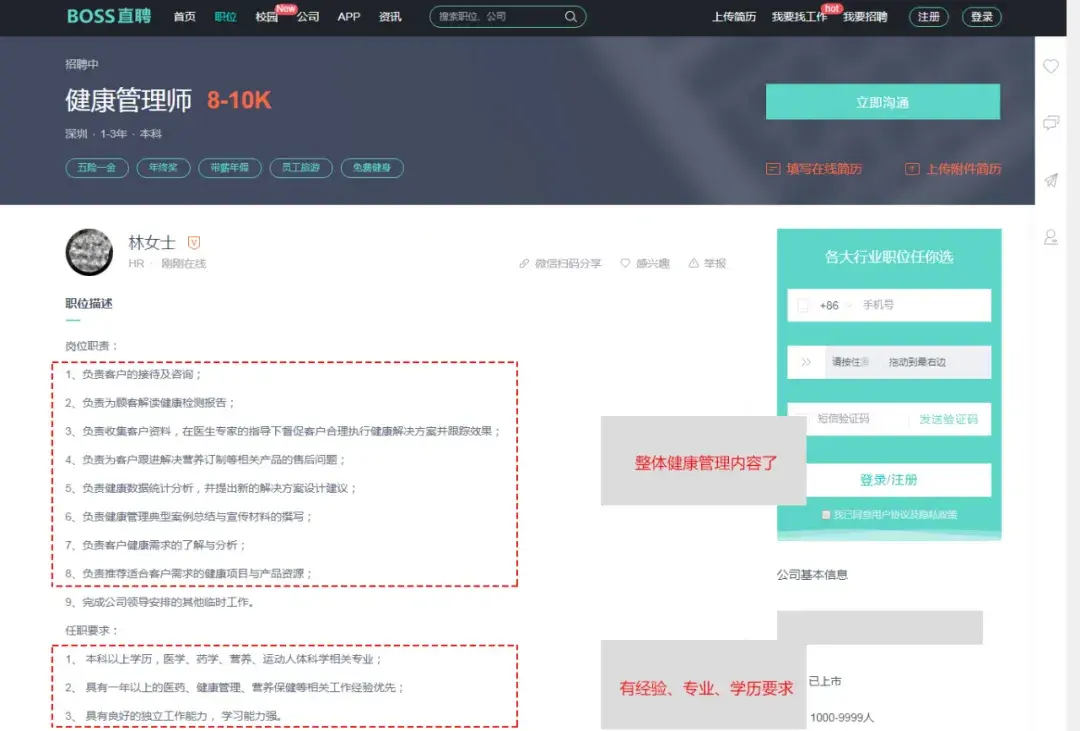
Task: Select 职位 in the top navigation
Action: (x=224, y=17)
